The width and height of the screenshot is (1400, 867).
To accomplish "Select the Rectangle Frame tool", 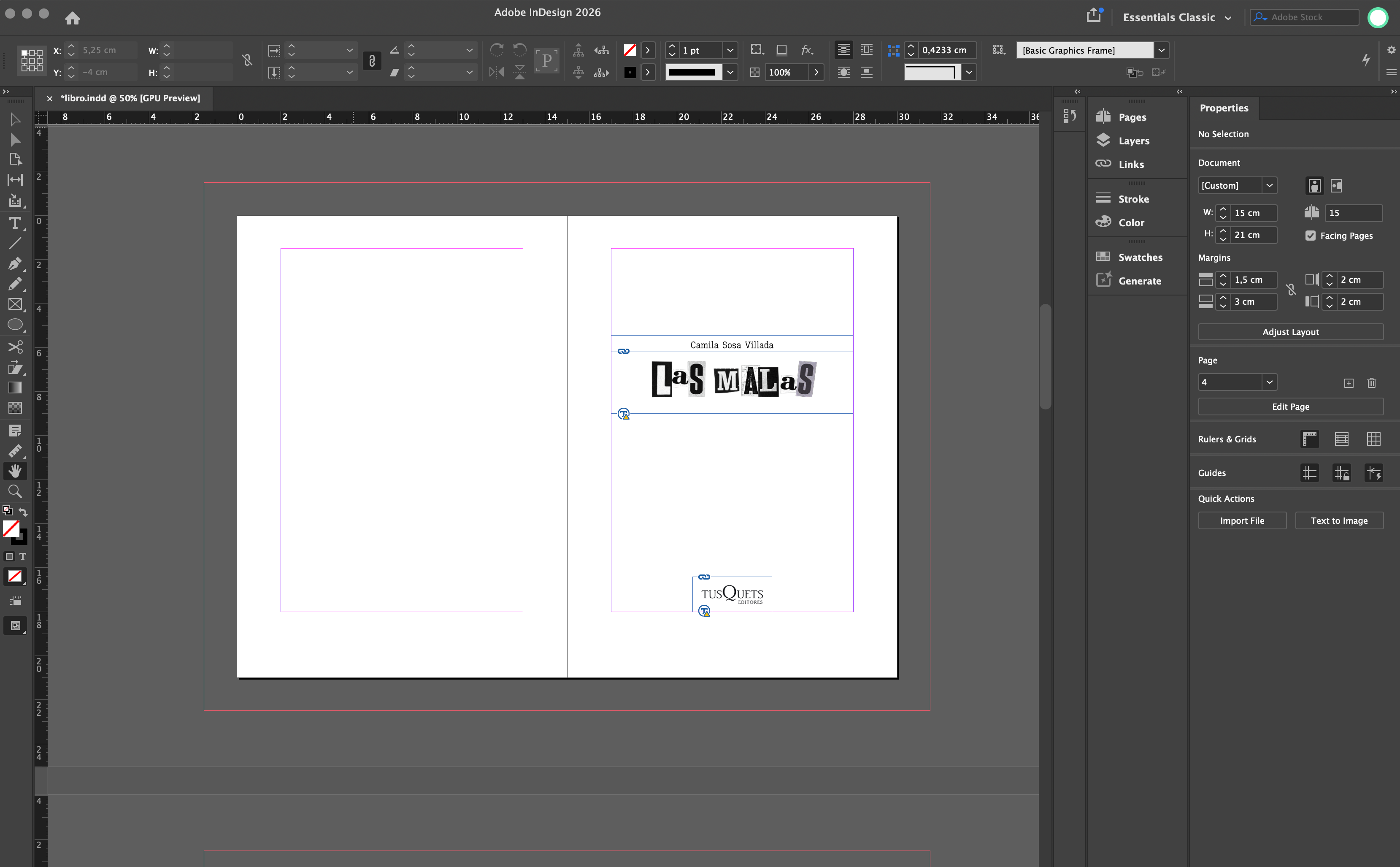I will tap(15, 304).
